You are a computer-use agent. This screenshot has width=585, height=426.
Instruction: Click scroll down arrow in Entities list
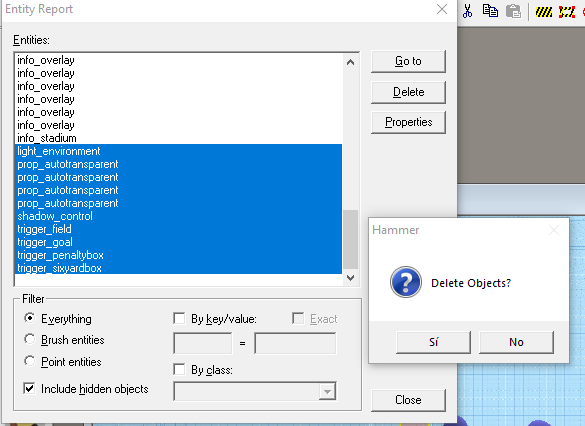point(350,278)
